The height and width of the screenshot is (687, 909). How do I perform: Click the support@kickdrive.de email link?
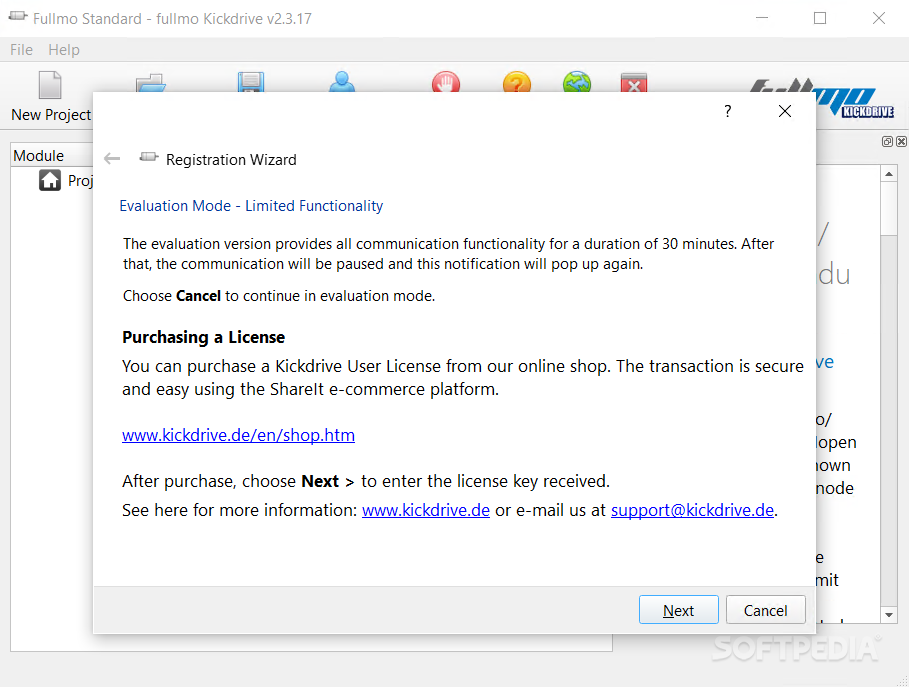(x=692, y=510)
